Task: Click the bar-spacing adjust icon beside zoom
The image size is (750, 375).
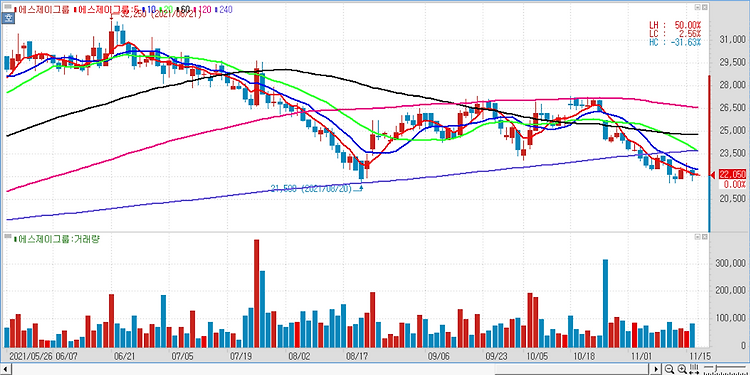Action: pyautogui.click(x=695, y=369)
